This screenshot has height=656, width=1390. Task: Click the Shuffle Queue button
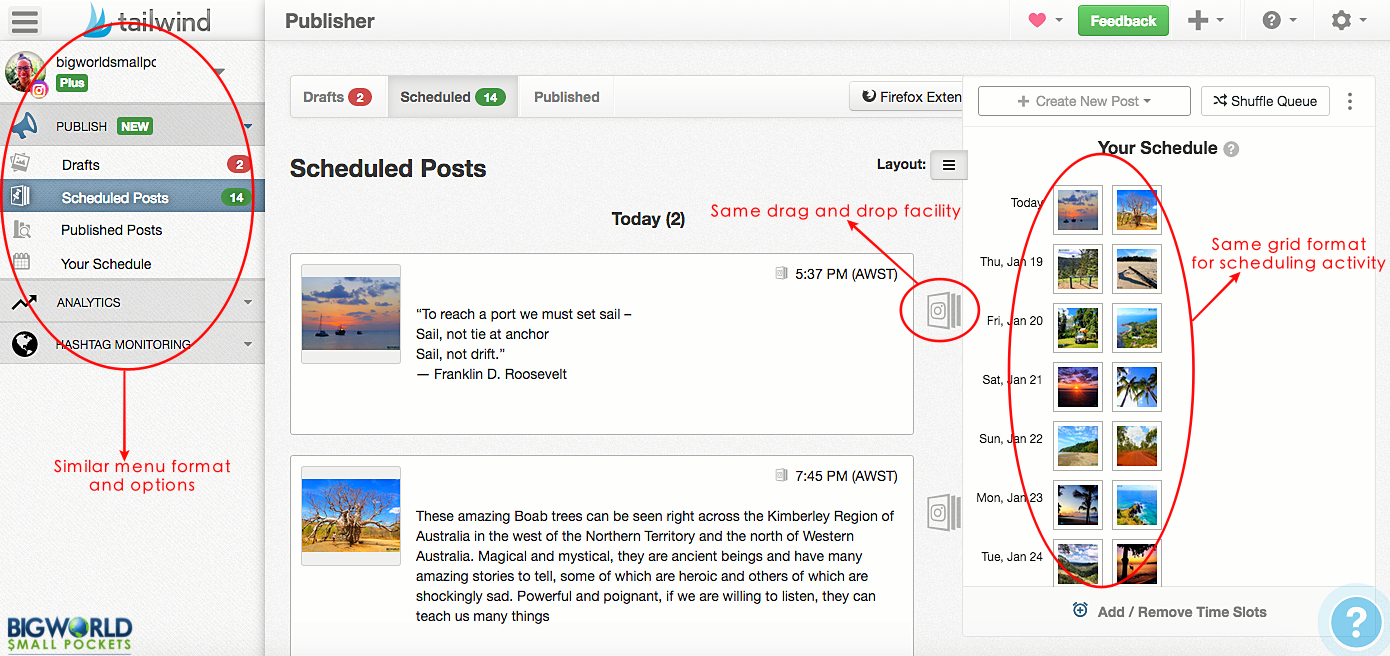[x=1265, y=101]
